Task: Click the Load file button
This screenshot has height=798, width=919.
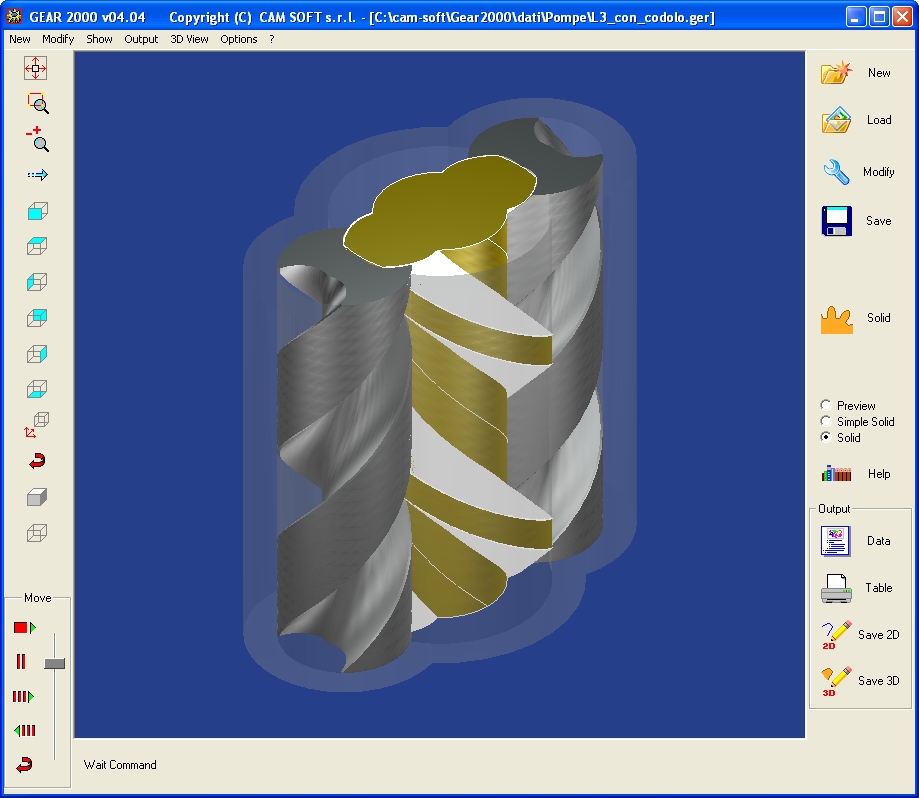Action: [x=836, y=120]
